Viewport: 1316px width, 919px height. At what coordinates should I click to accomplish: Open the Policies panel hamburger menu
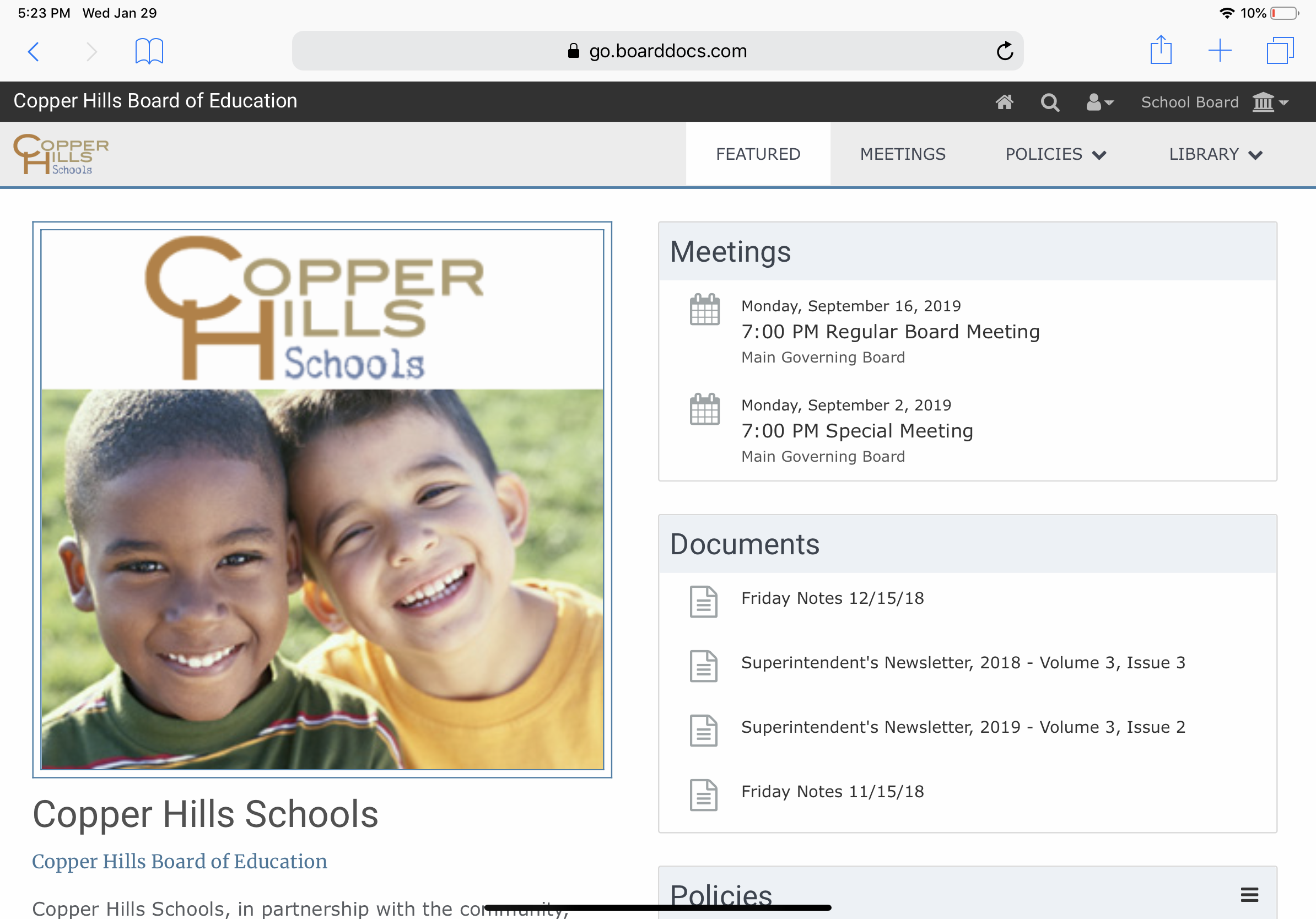(1249, 894)
